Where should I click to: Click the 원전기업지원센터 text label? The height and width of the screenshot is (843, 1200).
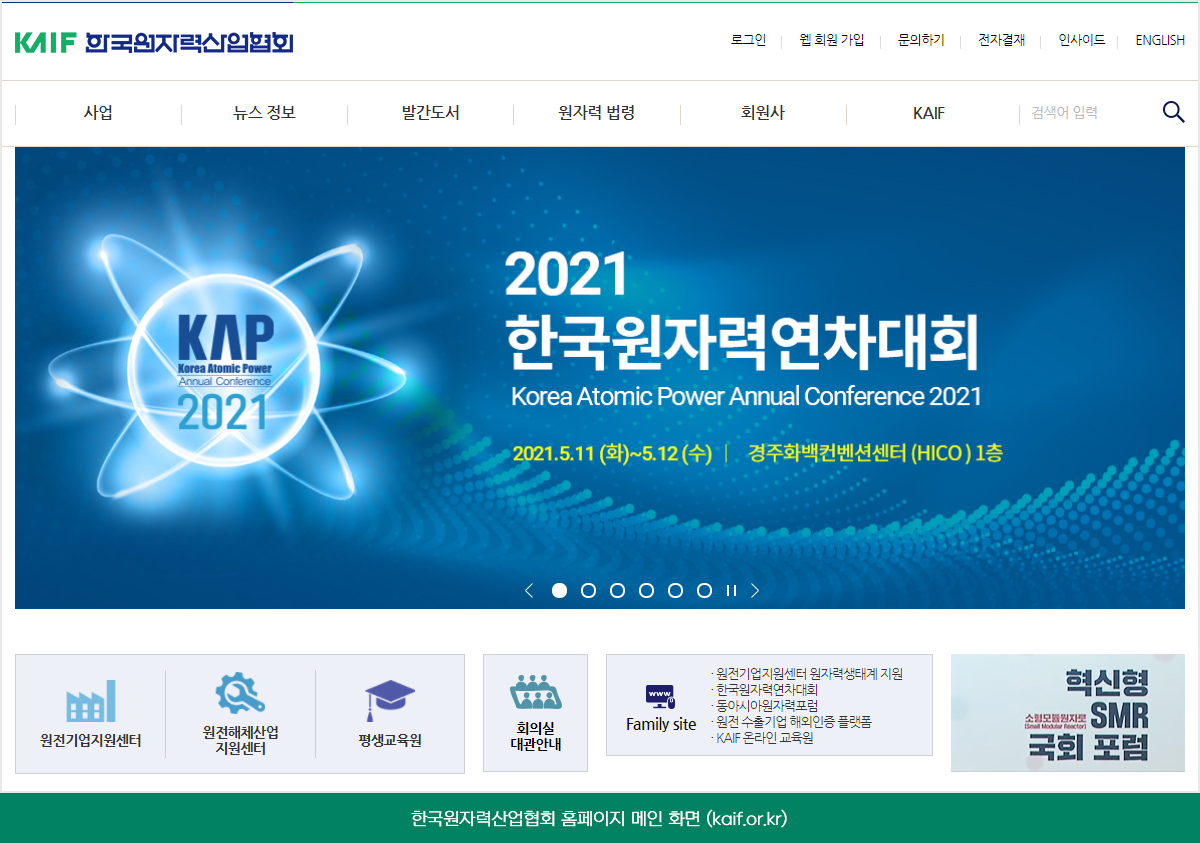coord(90,741)
